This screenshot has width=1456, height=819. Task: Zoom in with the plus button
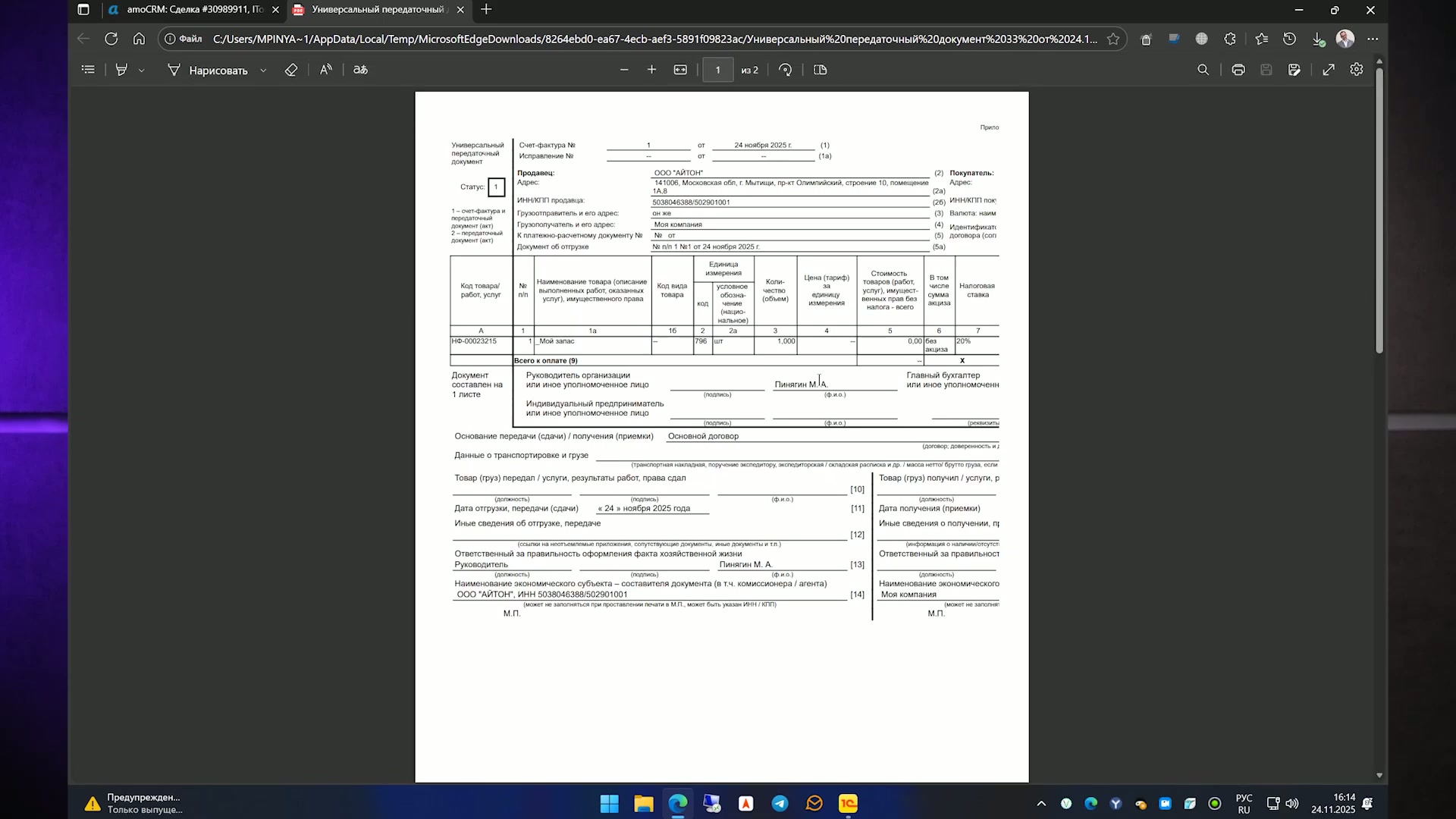[651, 70]
